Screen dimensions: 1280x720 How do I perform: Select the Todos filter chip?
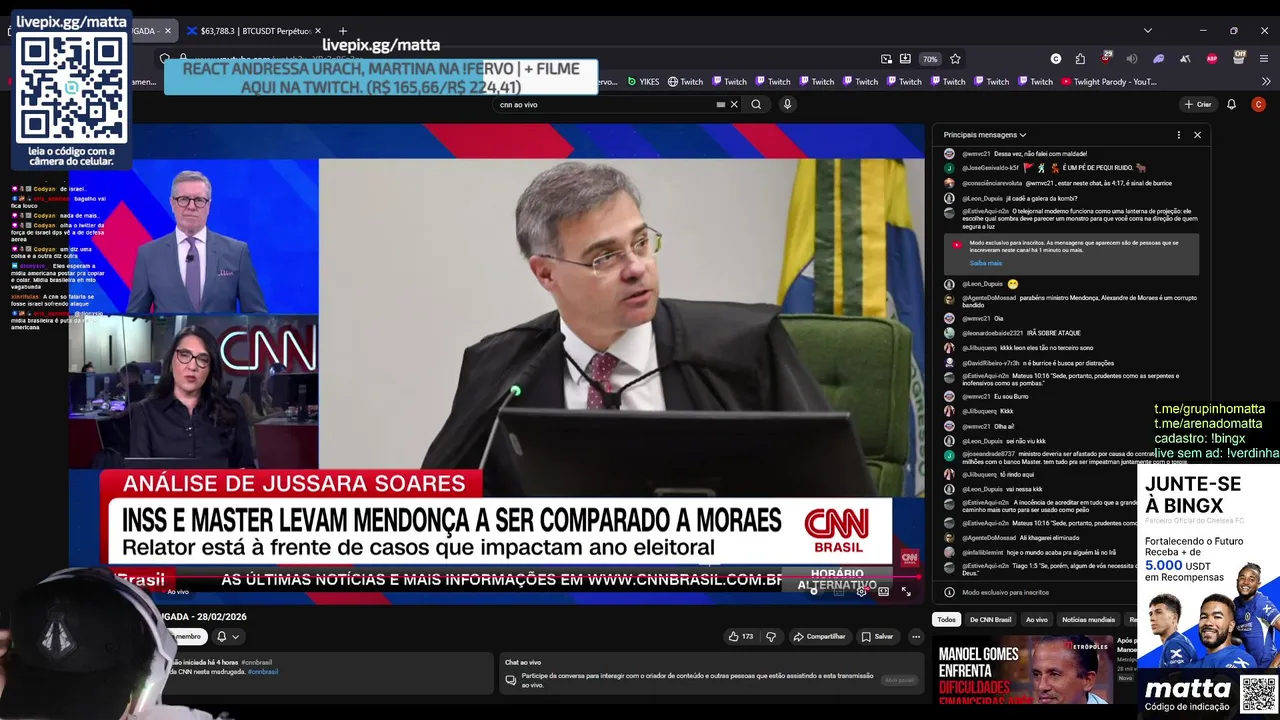pyautogui.click(x=946, y=619)
